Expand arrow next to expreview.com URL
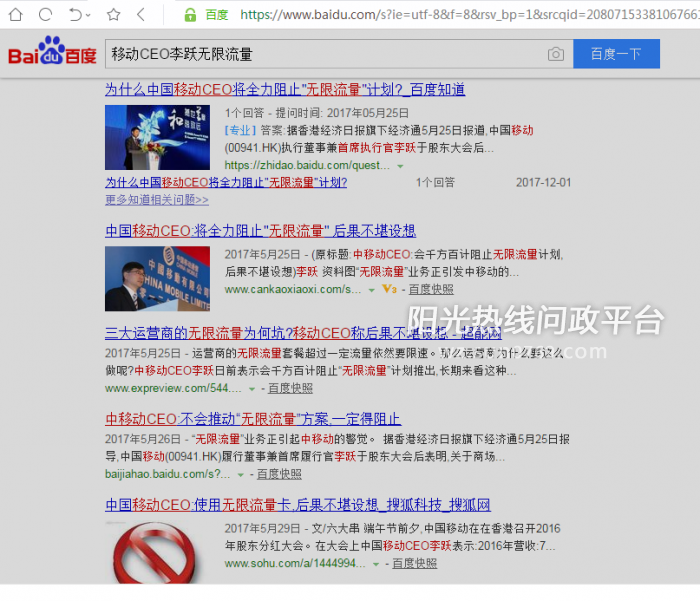Image resolution: width=700 pixels, height=601 pixels. pyautogui.click(x=252, y=389)
